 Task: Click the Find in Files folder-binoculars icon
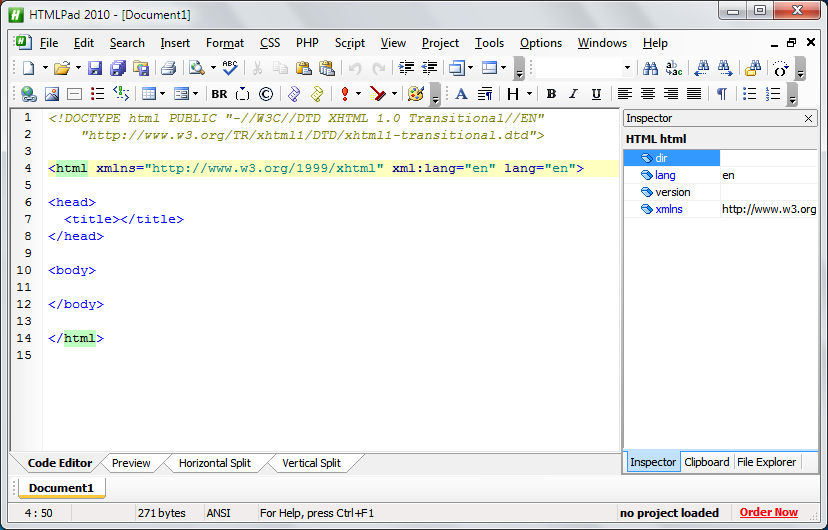click(753, 68)
